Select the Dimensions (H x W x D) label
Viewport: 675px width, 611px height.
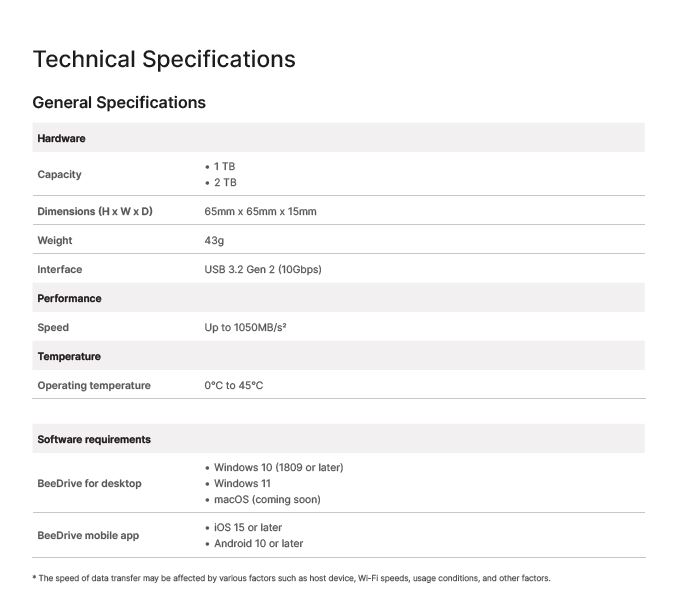pos(95,211)
